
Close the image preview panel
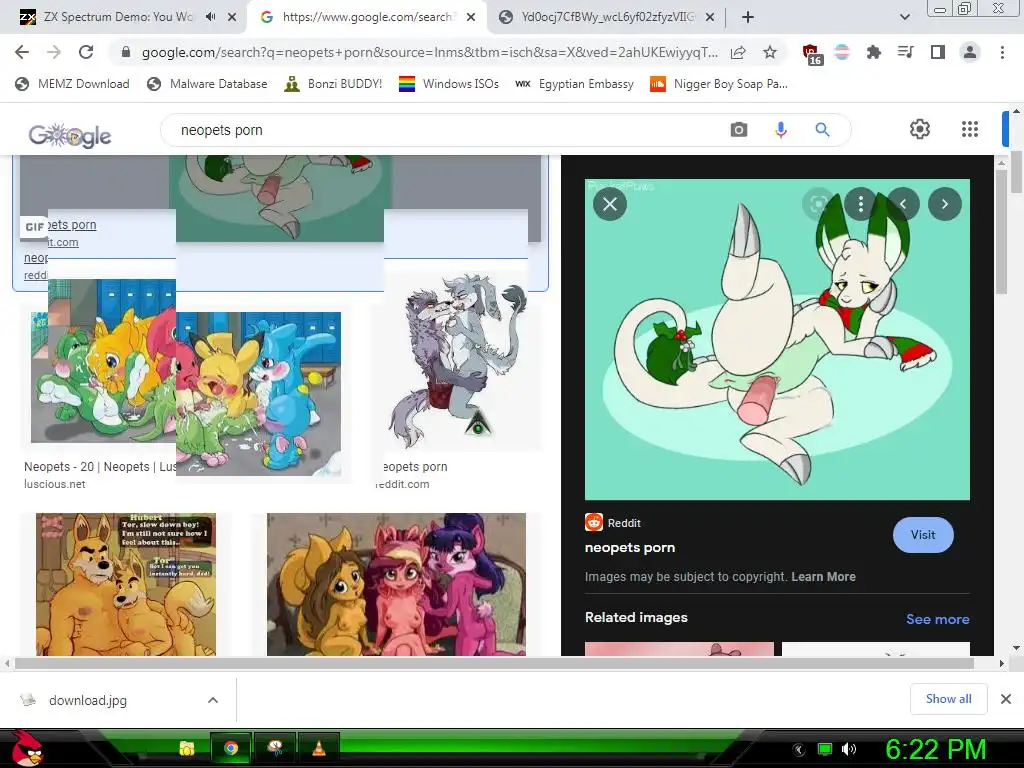610,204
